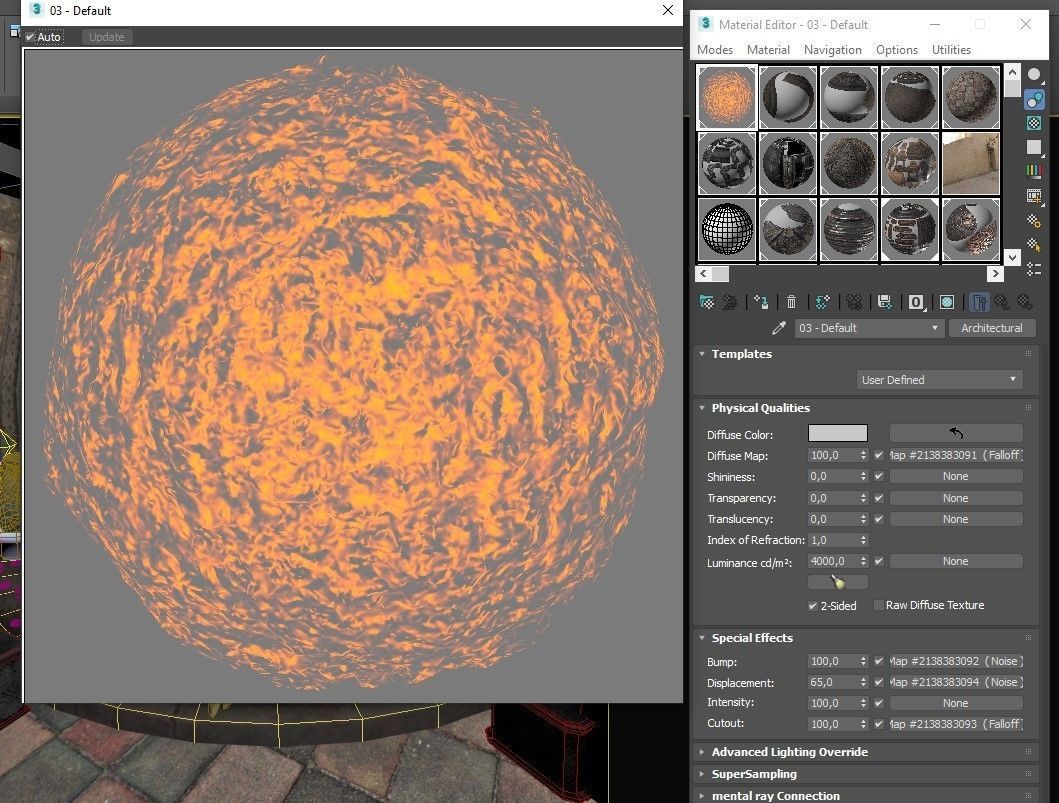Click the Shininess None map button
This screenshot has height=803, width=1059.
[x=956, y=477]
